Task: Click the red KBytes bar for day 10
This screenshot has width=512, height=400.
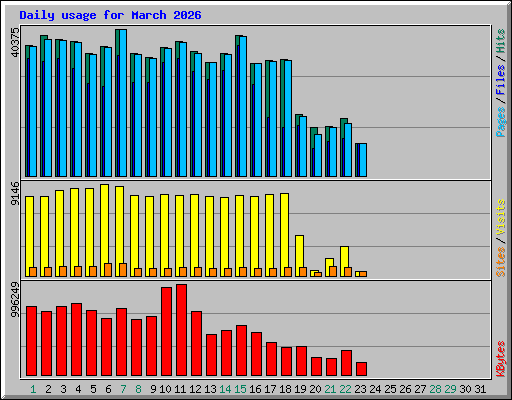Action: (166, 332)
